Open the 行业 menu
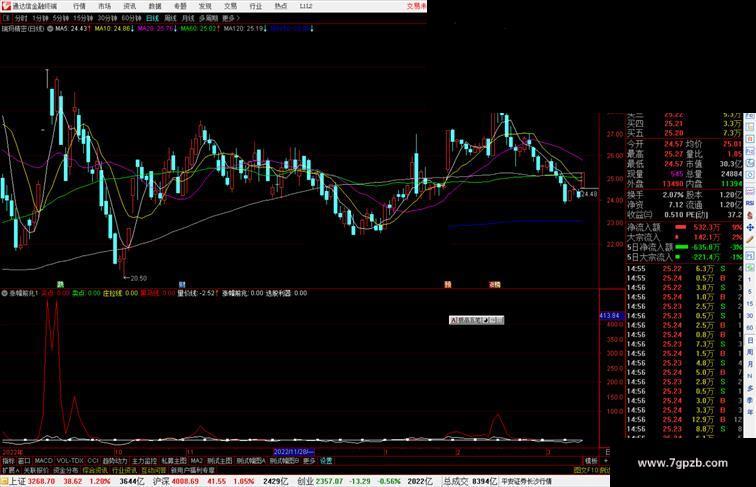The width and height of the screenshot is (756, 487). pos(256,6)
